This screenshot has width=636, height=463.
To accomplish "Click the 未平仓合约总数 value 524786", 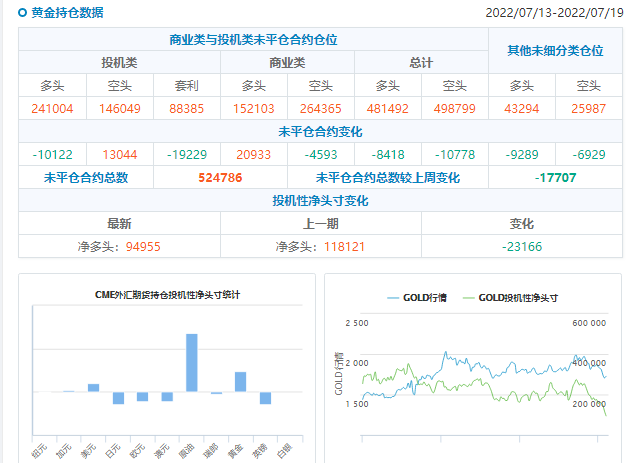I will pos(221,178).
